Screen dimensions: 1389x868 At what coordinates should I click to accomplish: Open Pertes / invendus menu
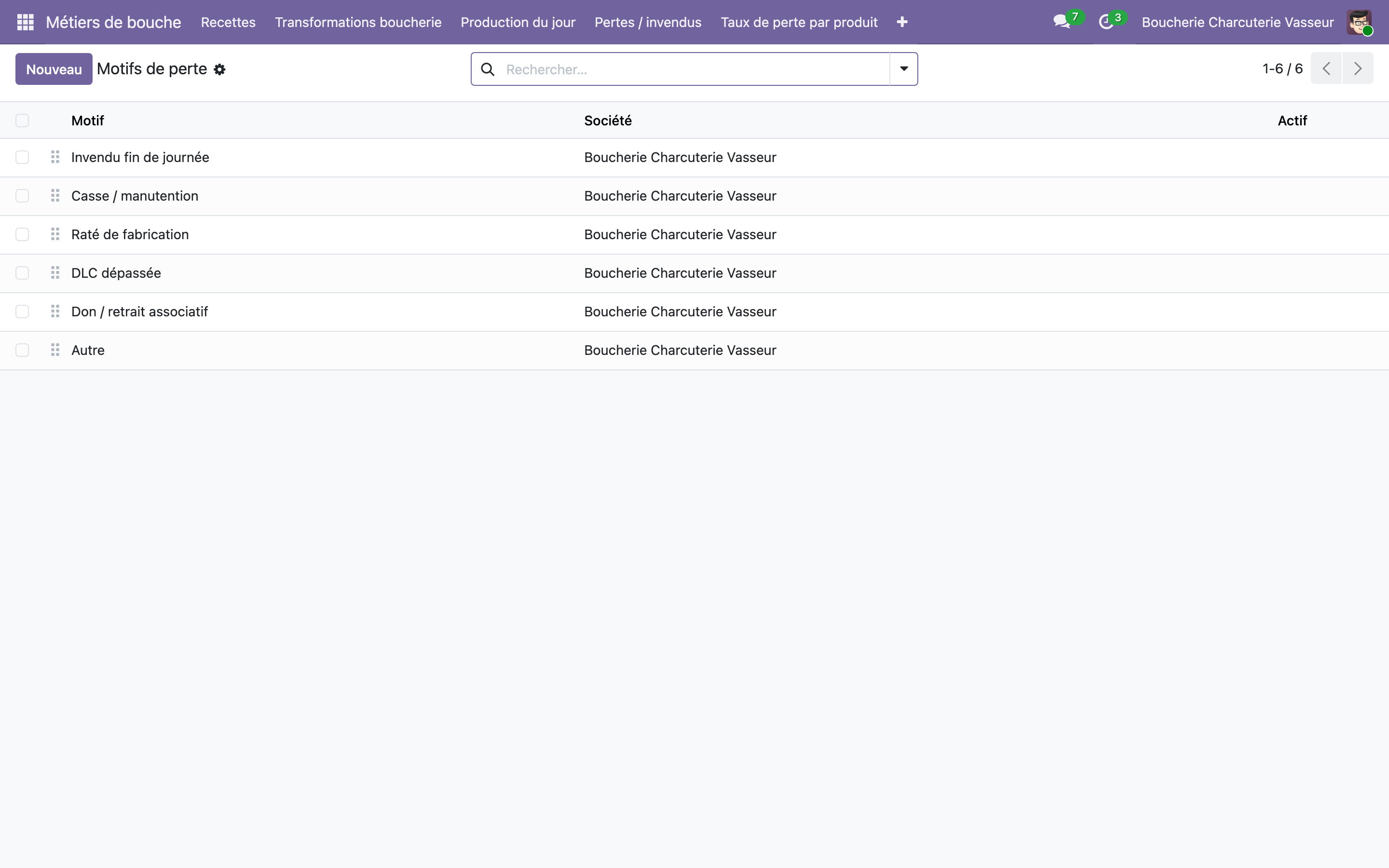pos(648,22)
